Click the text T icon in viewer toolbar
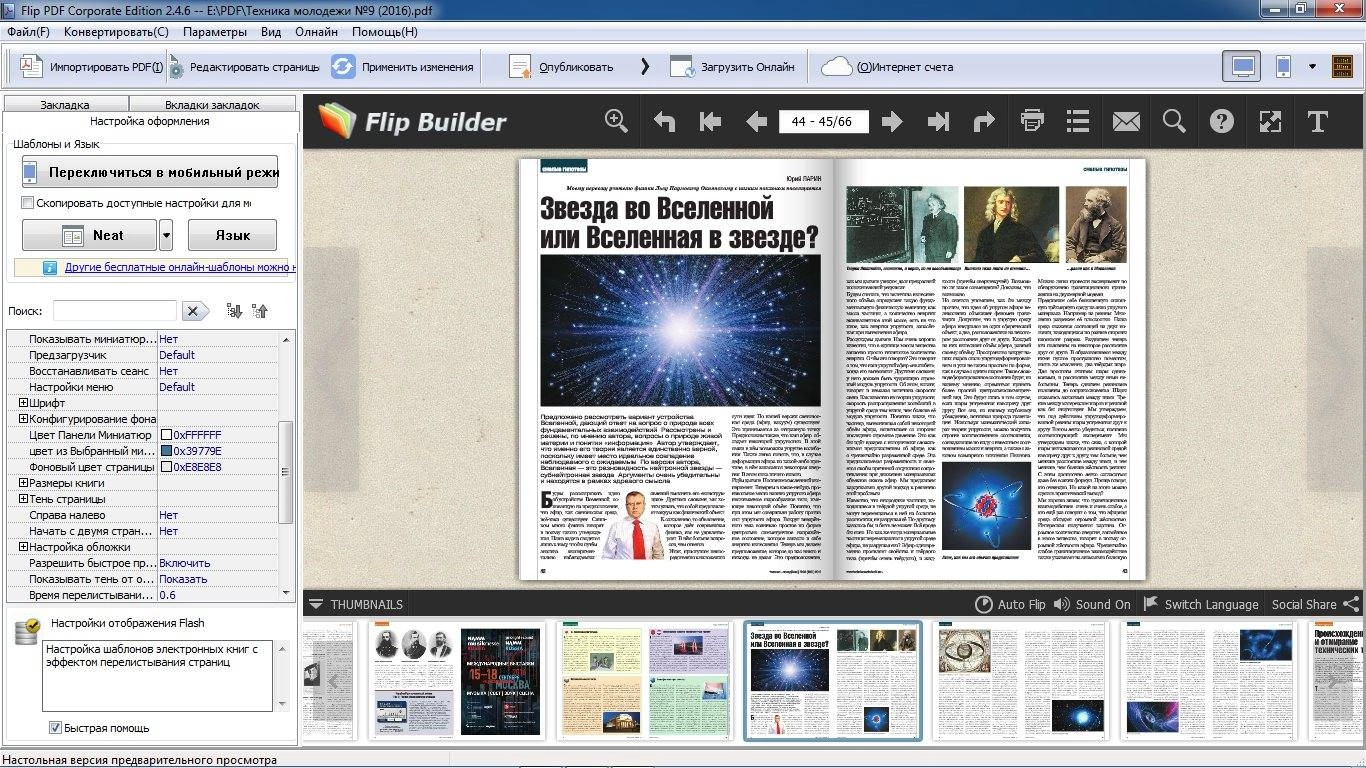The height and width of the screenshot is (768, 1366). tap(1318, 122)
